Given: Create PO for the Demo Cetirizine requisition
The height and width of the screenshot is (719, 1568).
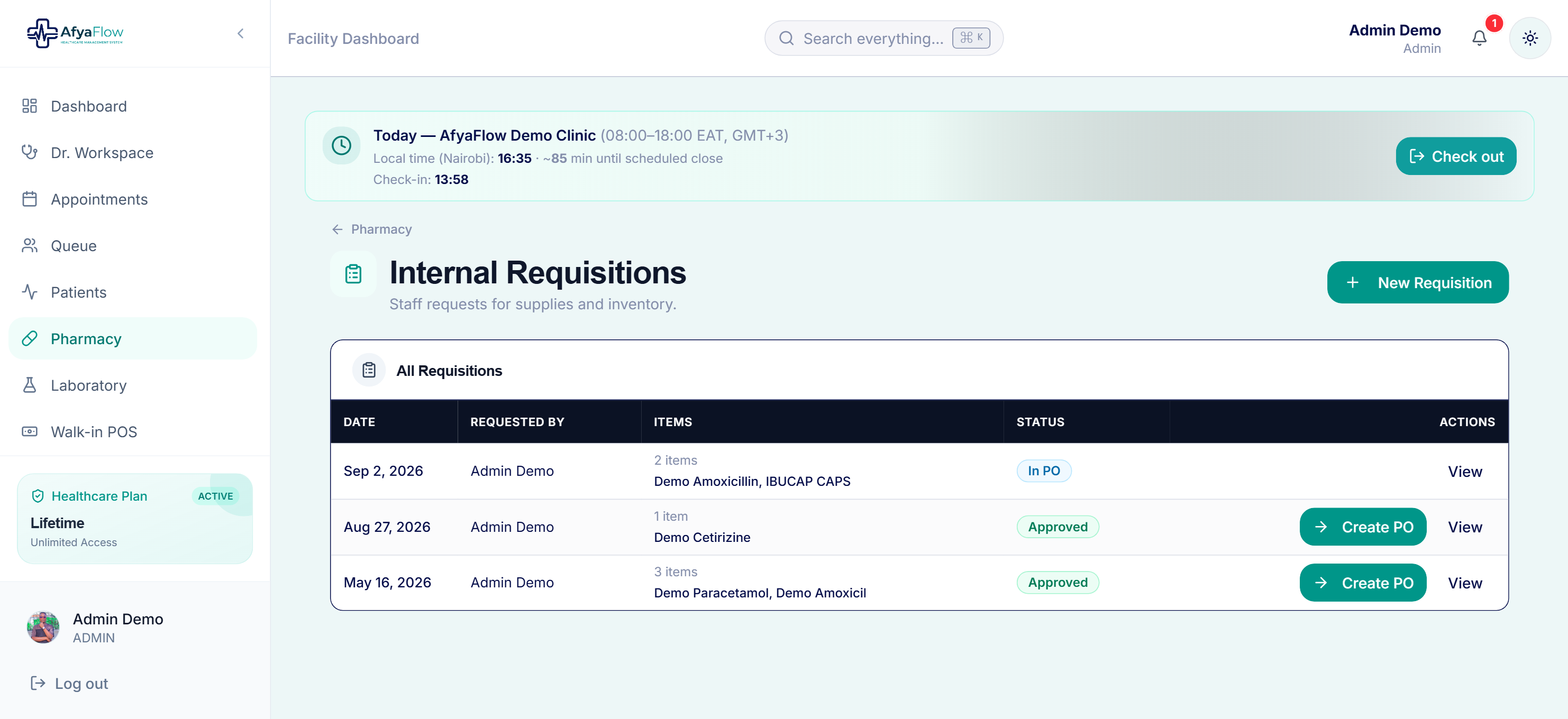Looking at the screenshot, I should pos(1363,527).
